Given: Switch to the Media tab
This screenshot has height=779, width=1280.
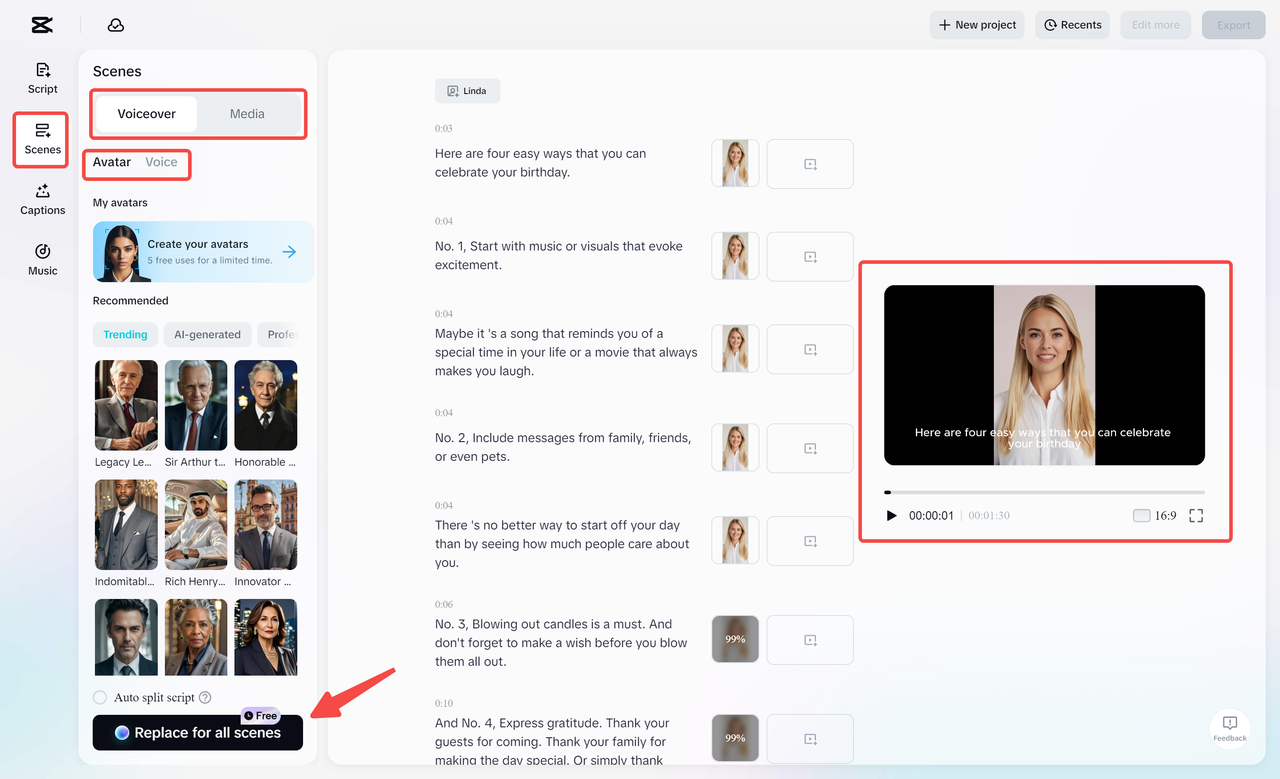Looking at the screenshot, I should (x=246, y=113).
